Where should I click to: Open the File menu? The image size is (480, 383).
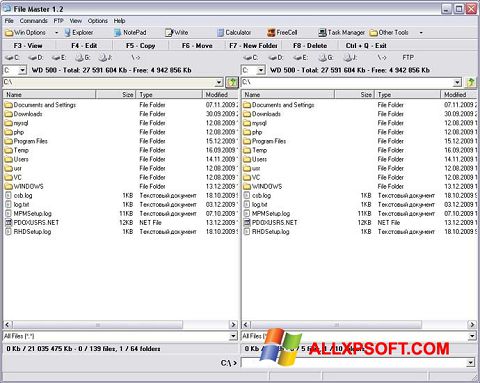point(9,21)
